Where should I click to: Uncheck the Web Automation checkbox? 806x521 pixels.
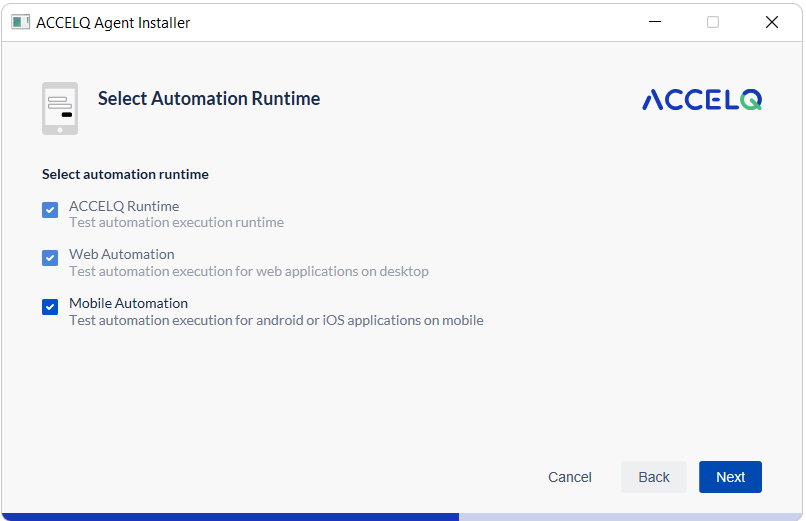point(50,258)
